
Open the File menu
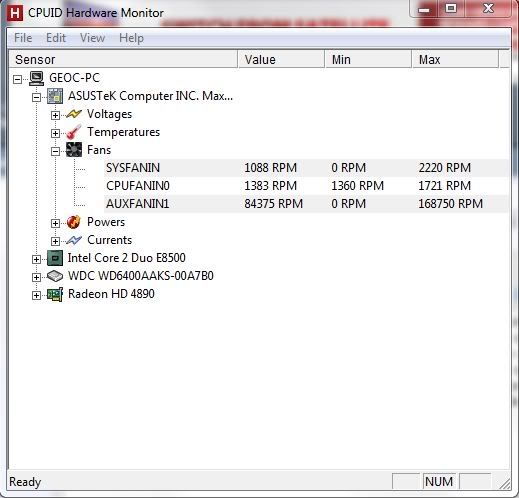click(x=23, y=38)
